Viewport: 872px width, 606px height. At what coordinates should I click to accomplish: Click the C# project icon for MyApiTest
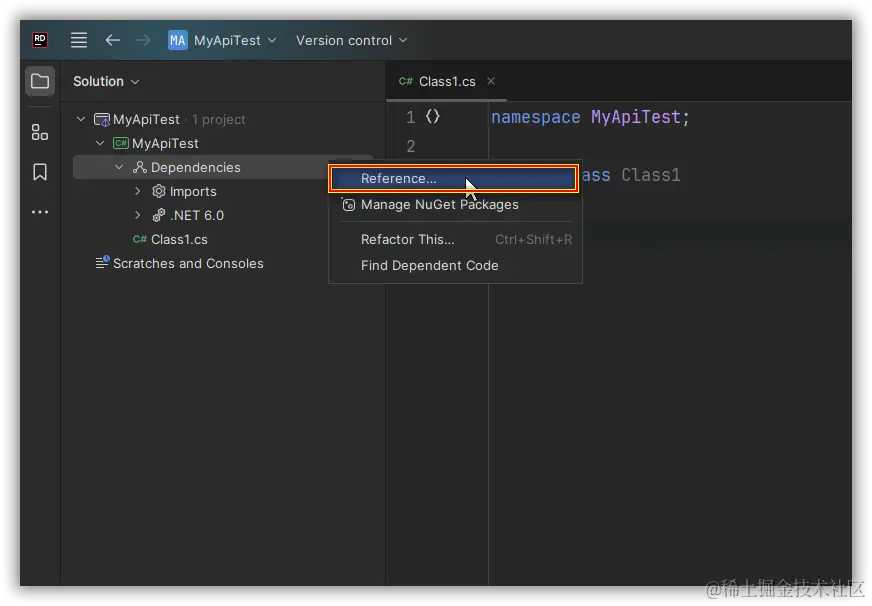click(121, 143)
